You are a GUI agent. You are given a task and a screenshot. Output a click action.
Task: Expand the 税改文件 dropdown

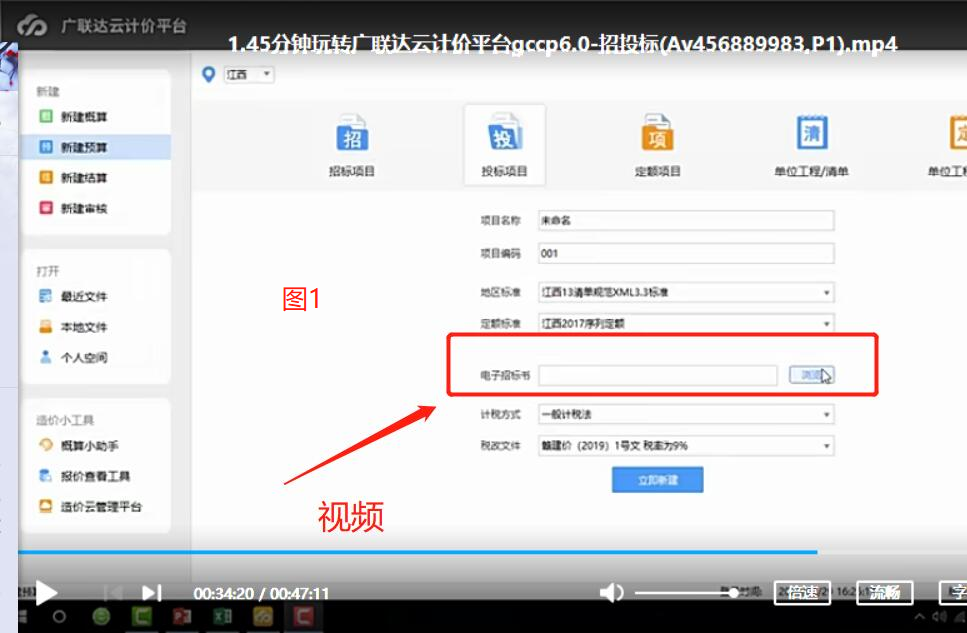(x=686, y=445)
